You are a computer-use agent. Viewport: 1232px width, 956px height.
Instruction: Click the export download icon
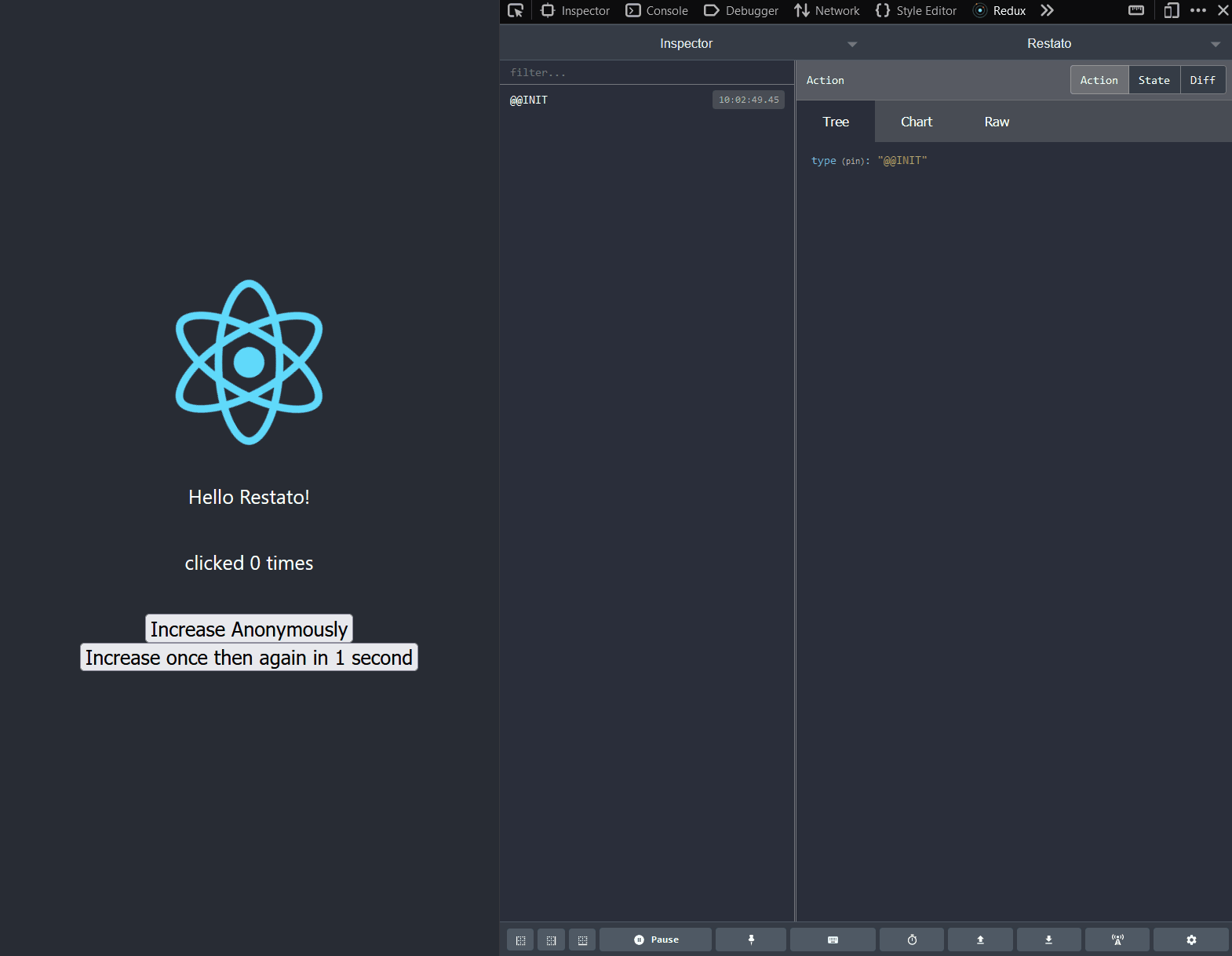click(x=1048, y=940)
